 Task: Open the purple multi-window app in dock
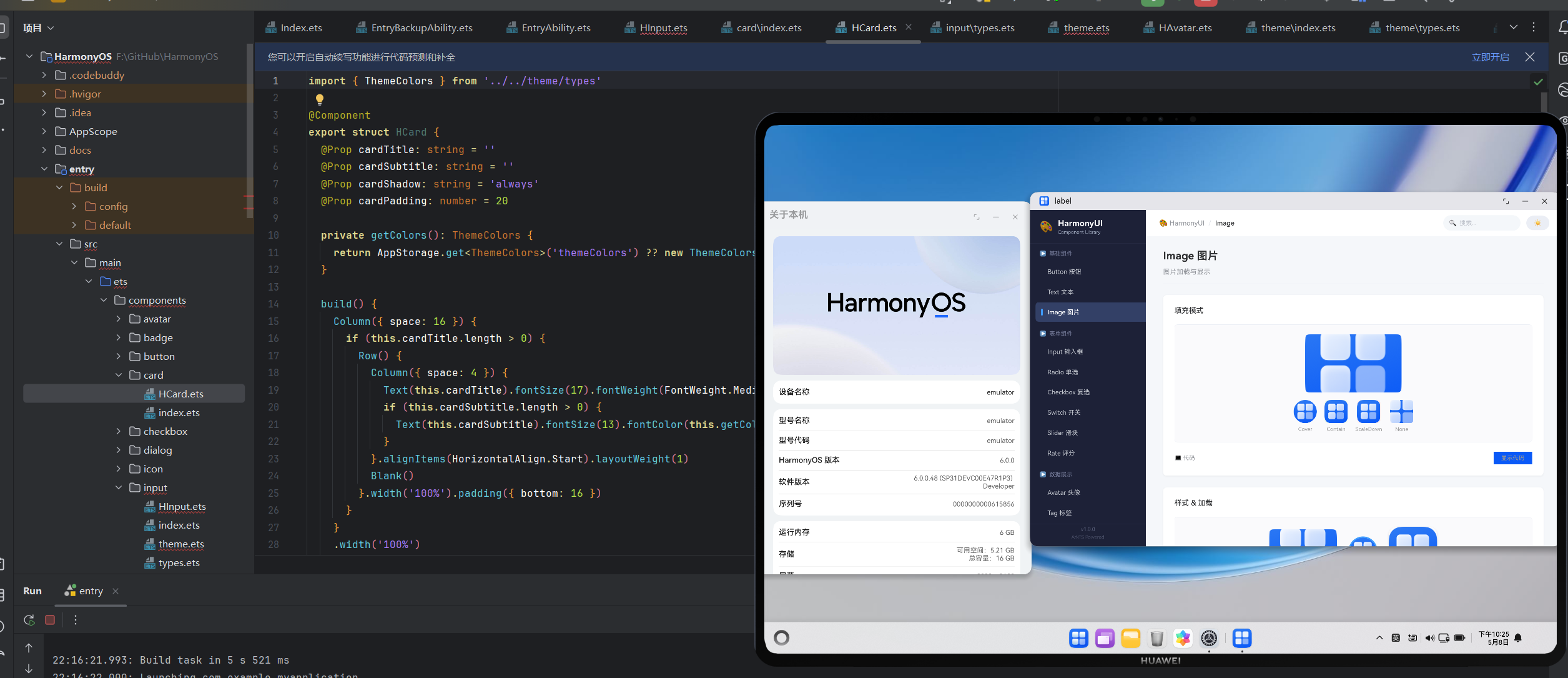1105,638
